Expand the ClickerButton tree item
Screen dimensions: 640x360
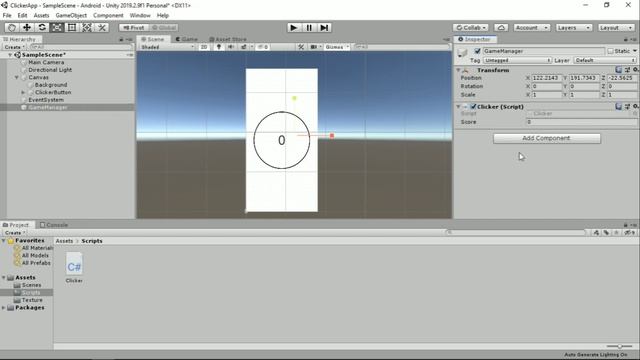click(x=23, y=92)
